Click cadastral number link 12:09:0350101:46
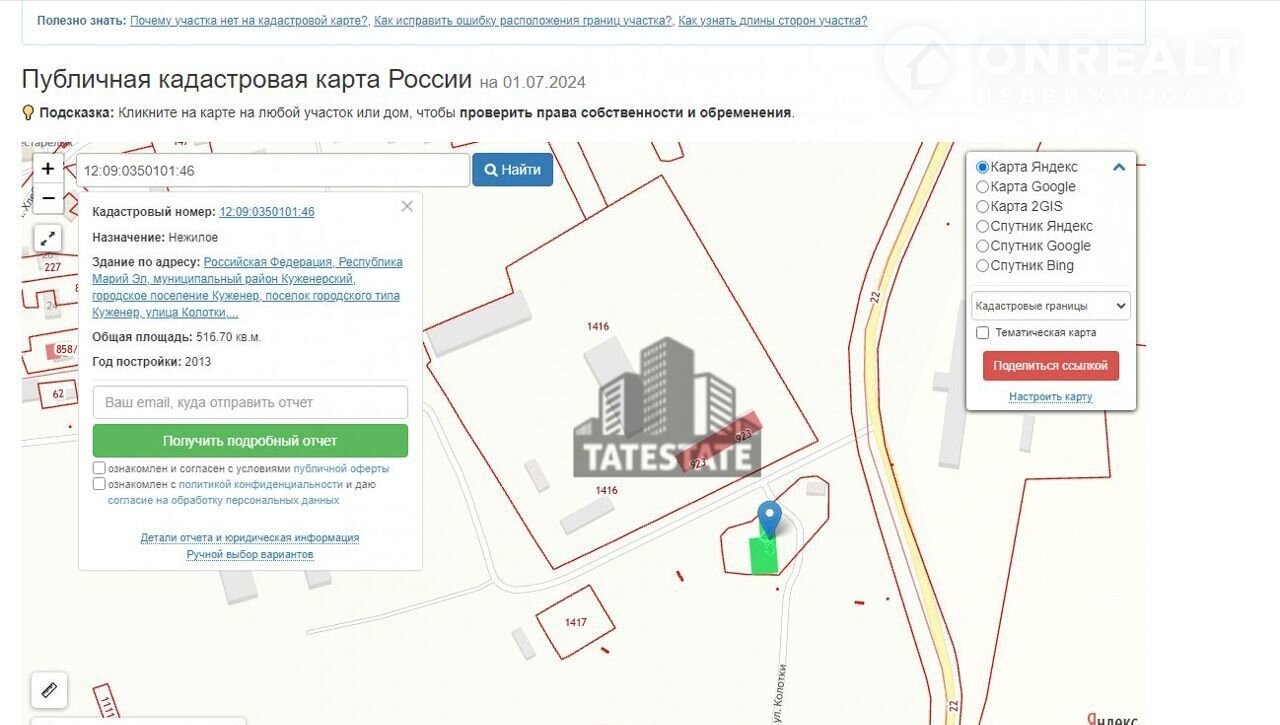Screen dimensions: 1280x725 [x=266, y=212]
